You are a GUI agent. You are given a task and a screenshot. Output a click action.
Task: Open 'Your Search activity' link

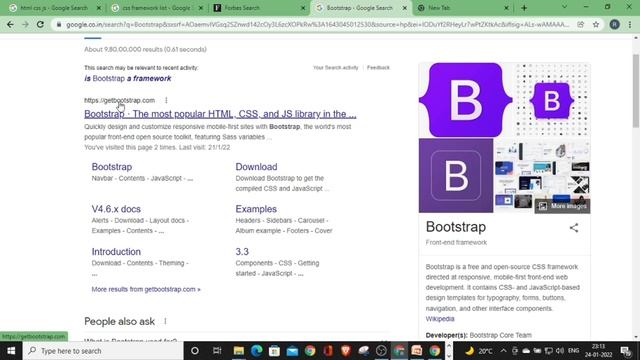pos(336,68)
